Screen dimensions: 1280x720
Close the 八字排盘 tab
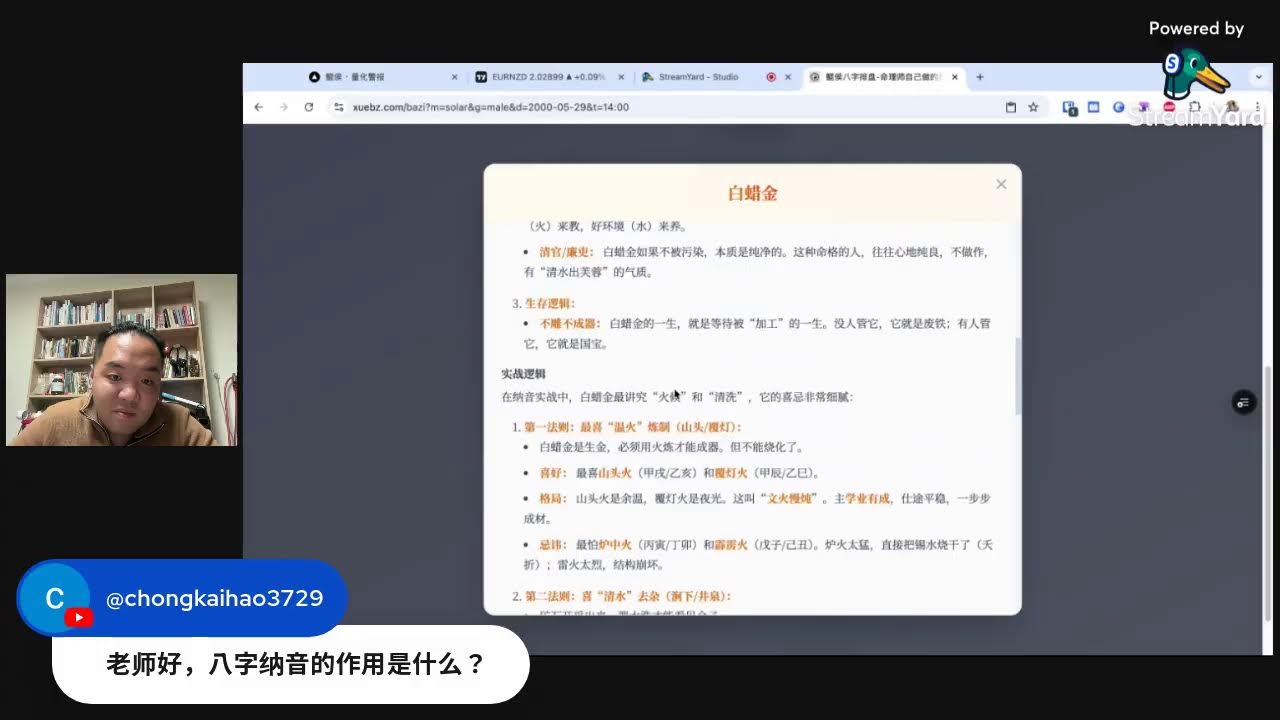955,77
